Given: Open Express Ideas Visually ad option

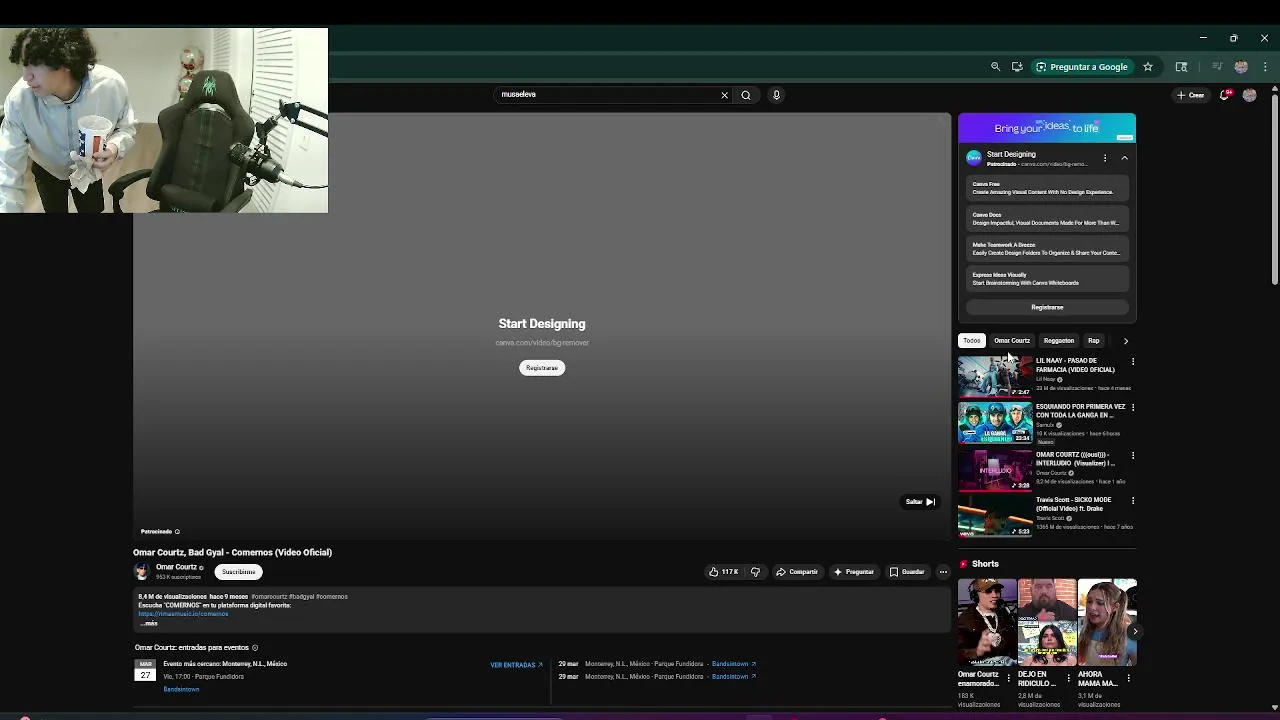Looking at the screenshot, I should [x=1047, y=279].
